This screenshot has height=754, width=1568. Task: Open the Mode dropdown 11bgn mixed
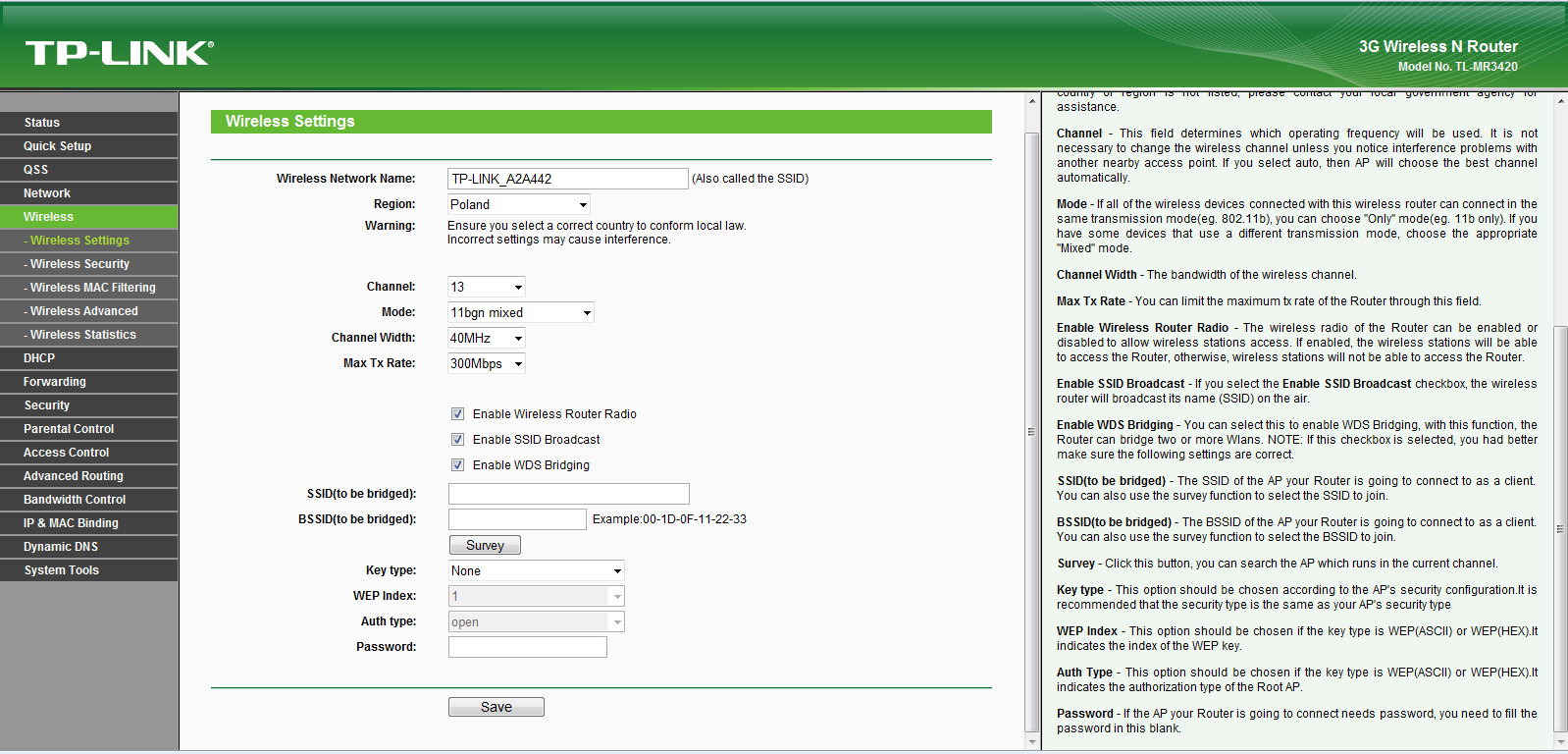[x=521, y=312]
